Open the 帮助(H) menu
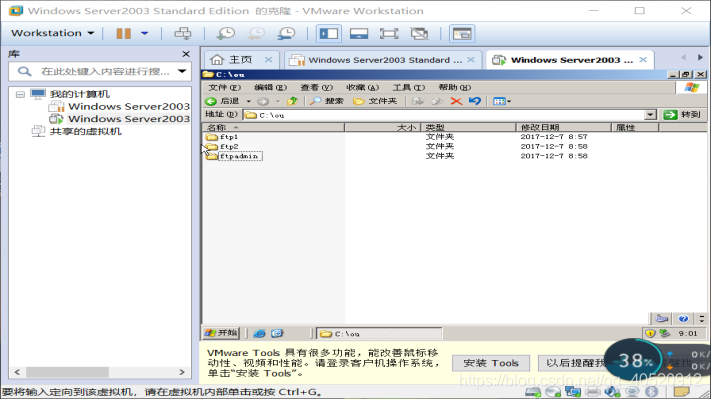 [x=454, y=87]
